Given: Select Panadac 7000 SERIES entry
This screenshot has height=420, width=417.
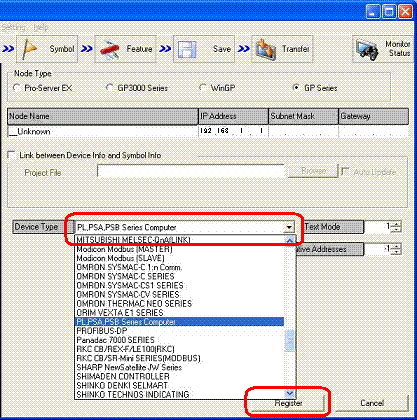Looking at the screenshot, I should coord(180,340).
